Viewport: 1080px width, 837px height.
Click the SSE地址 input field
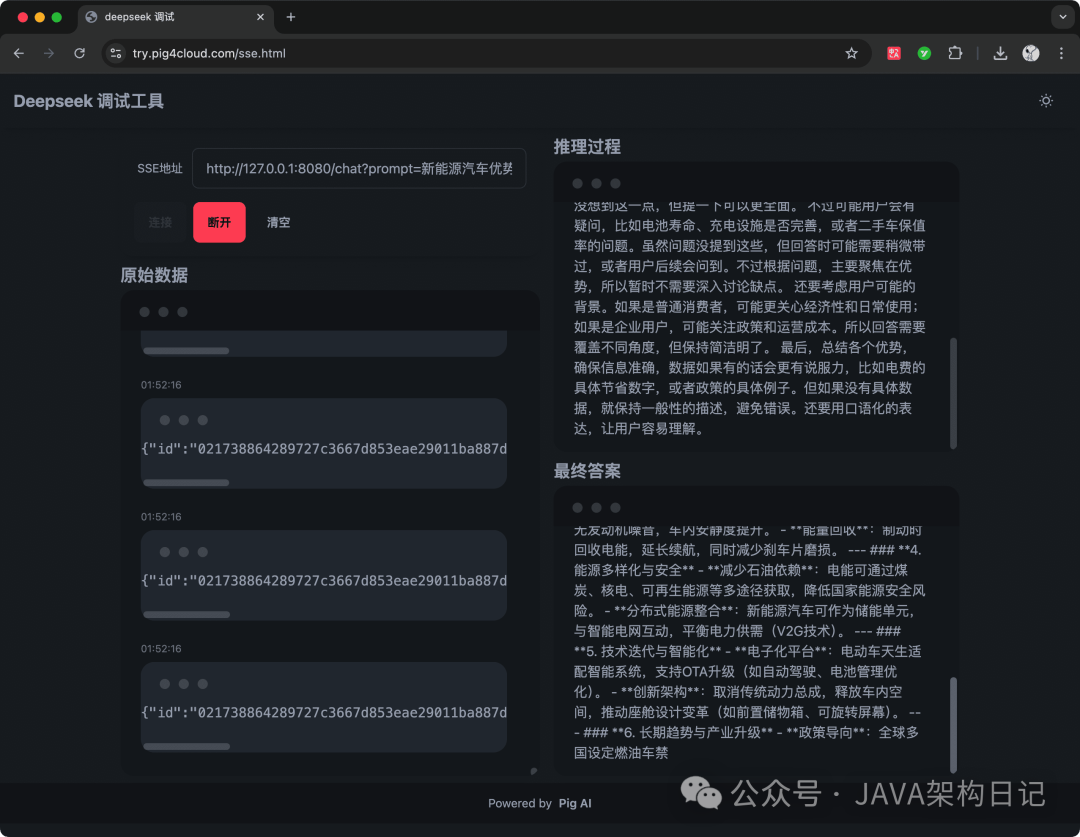(x=359, y=168)
